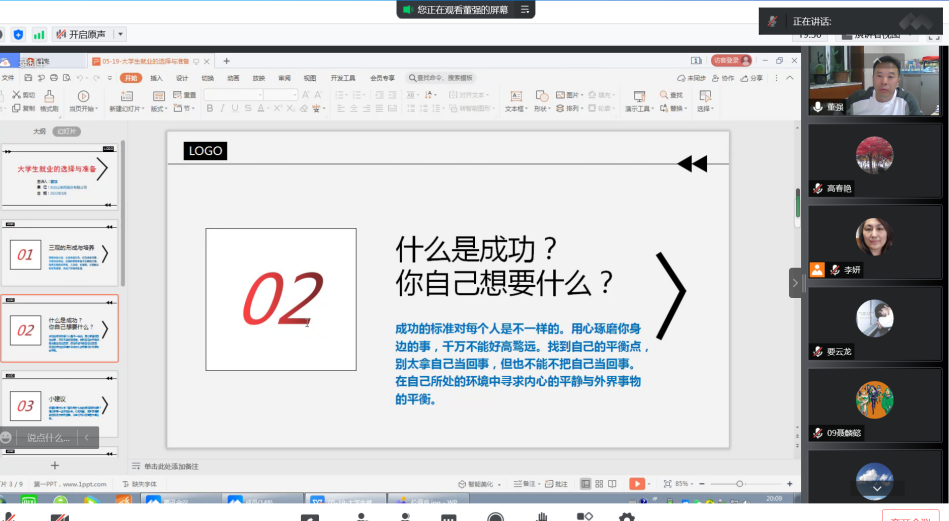This screenshot has width=949, height=521.
Task: Toggle the notes (备注) pane in status bar
Action: [527, 484]
